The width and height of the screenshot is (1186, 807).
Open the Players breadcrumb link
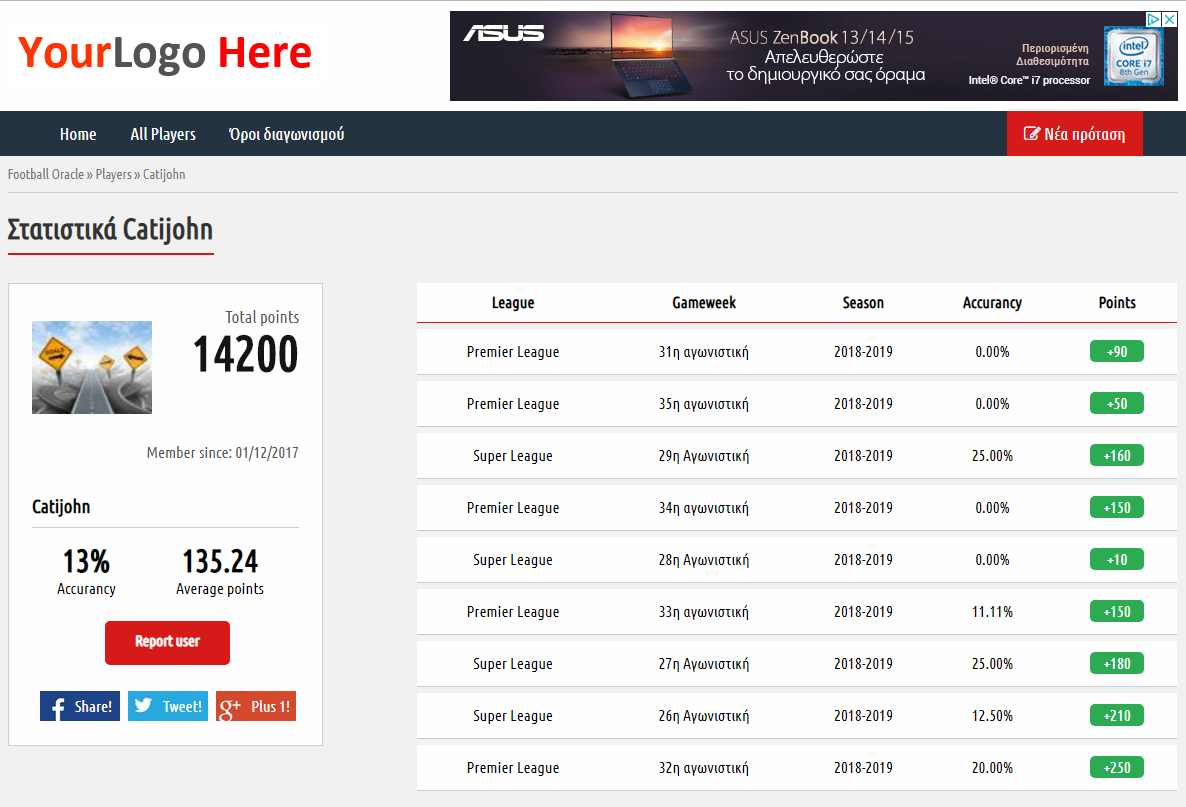[x=113, y=174]
